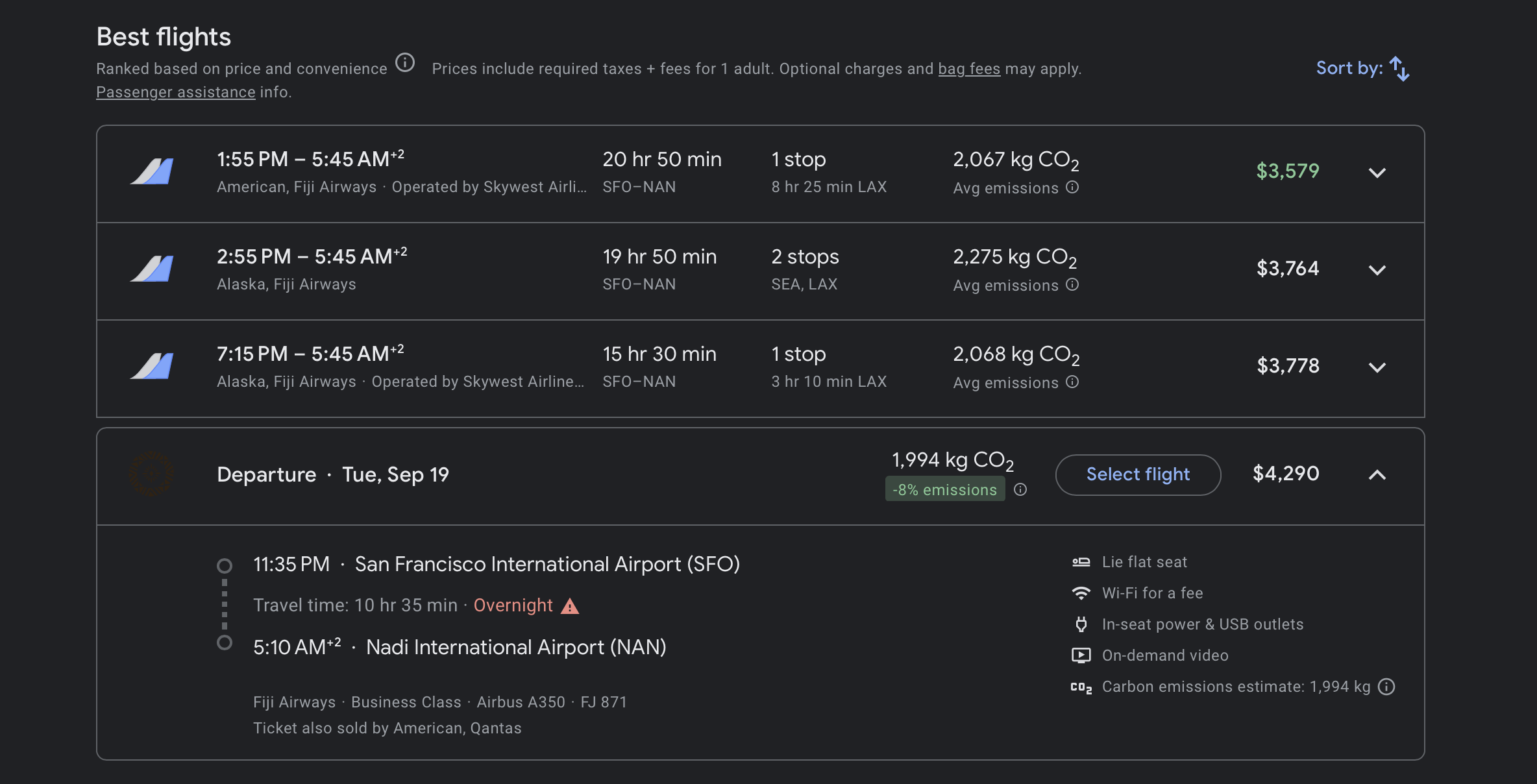Screen dimensions: 1537x784
Task: Click emissions info icon for 2,068 kg flight
Action: coord(1072,382)
